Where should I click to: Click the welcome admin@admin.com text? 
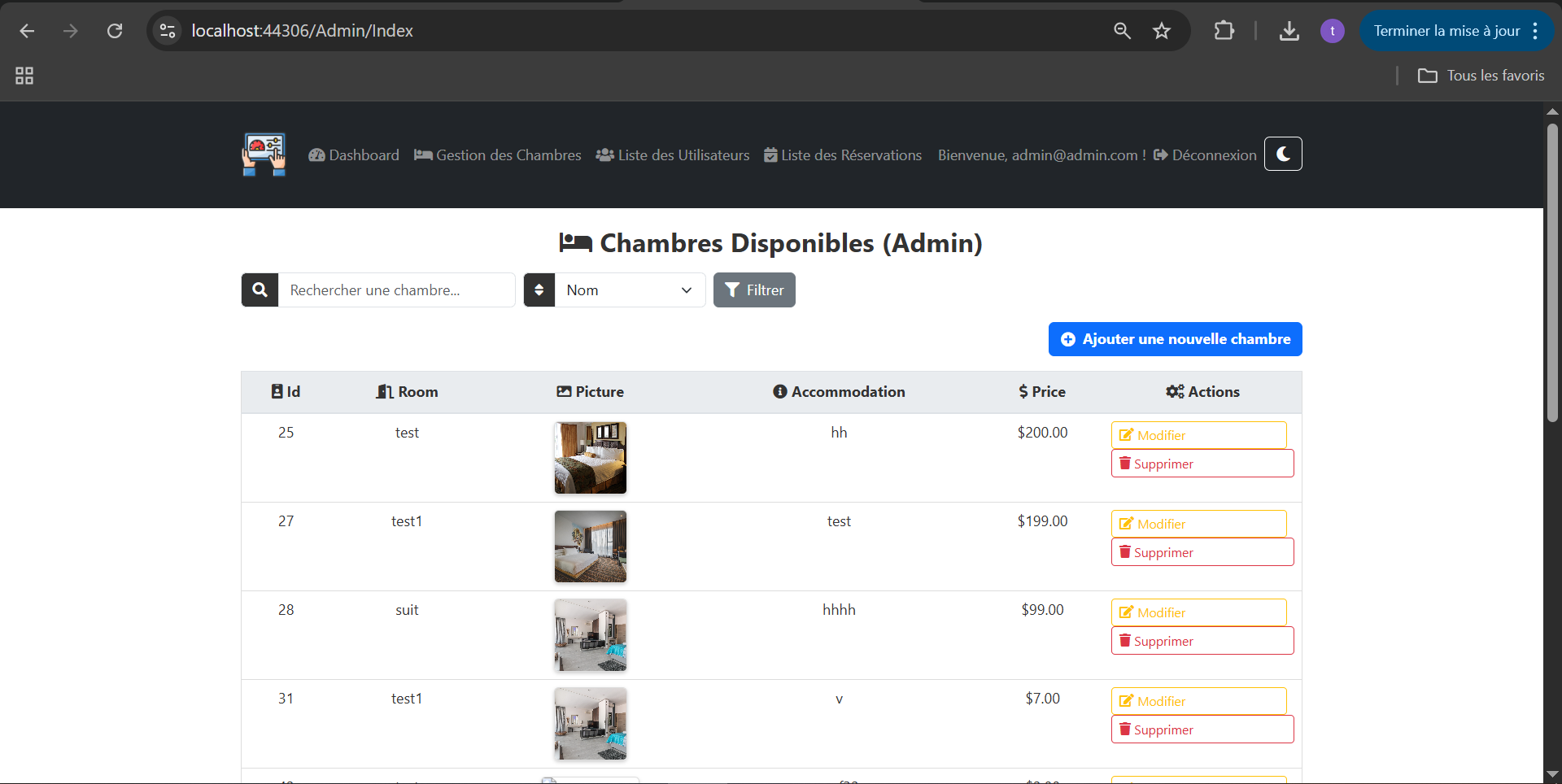click(x=1042, y=155)
